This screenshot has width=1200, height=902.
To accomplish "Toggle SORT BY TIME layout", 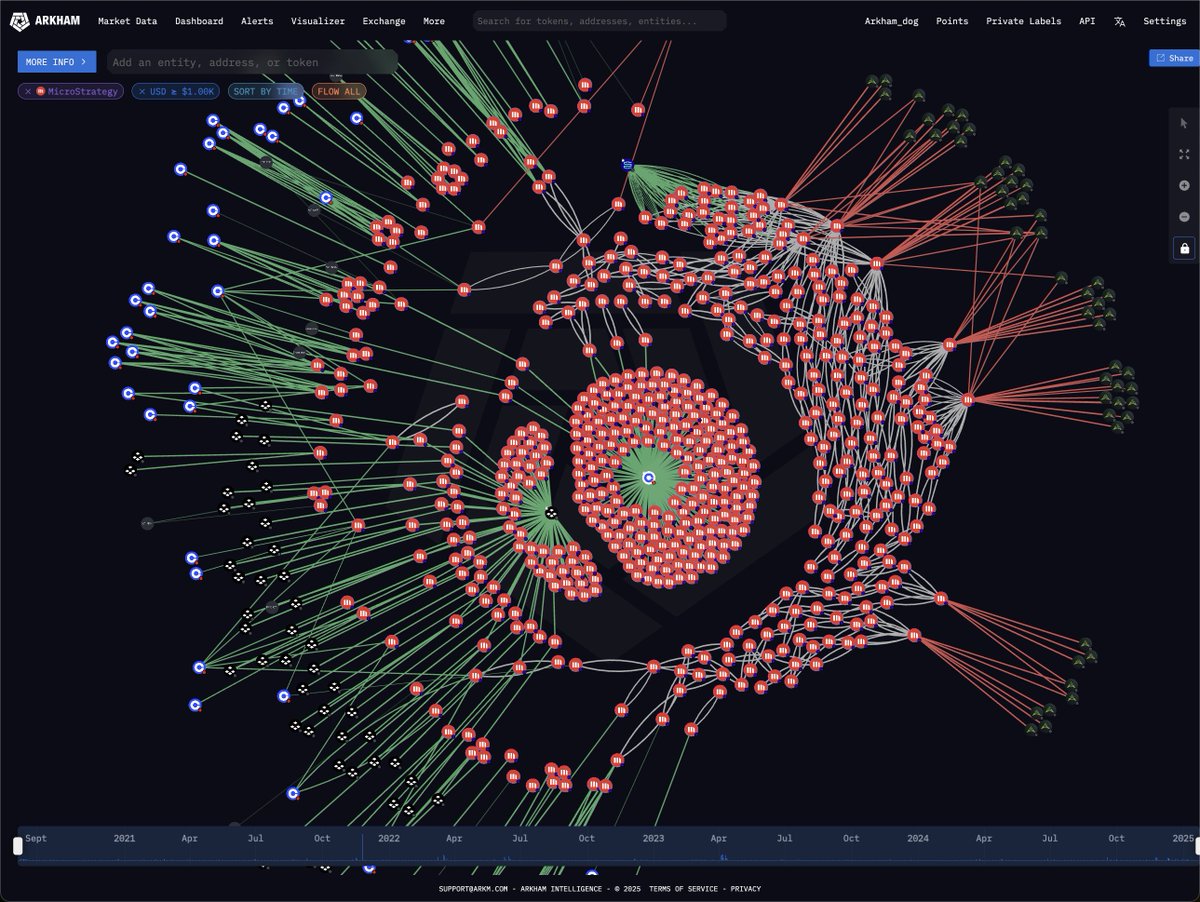I will 265,91.
